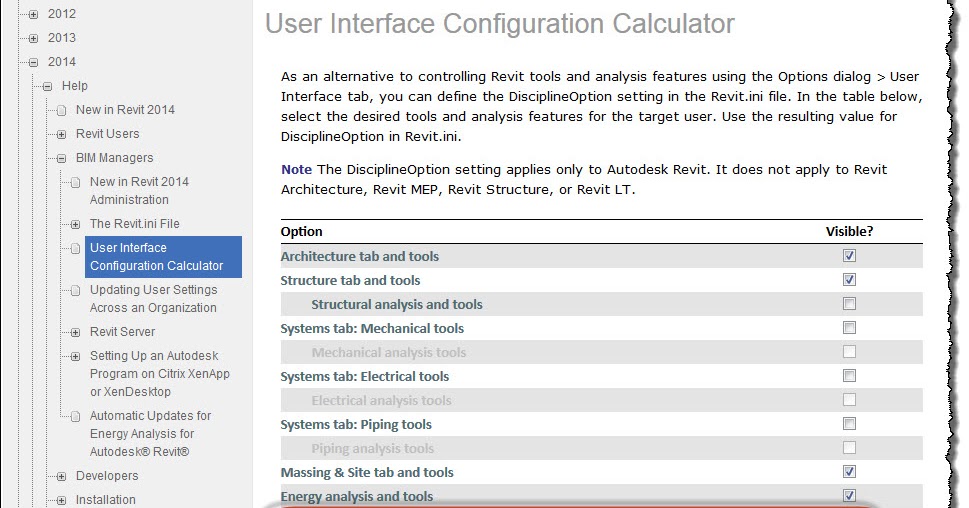969x508 pixels.
Task: Click the Visible? column header
Action: (x=849, y=232)
